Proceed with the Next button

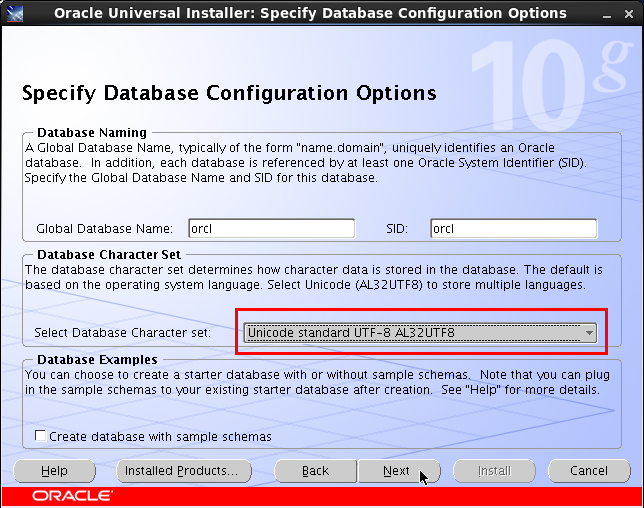(x=399, y=471)
